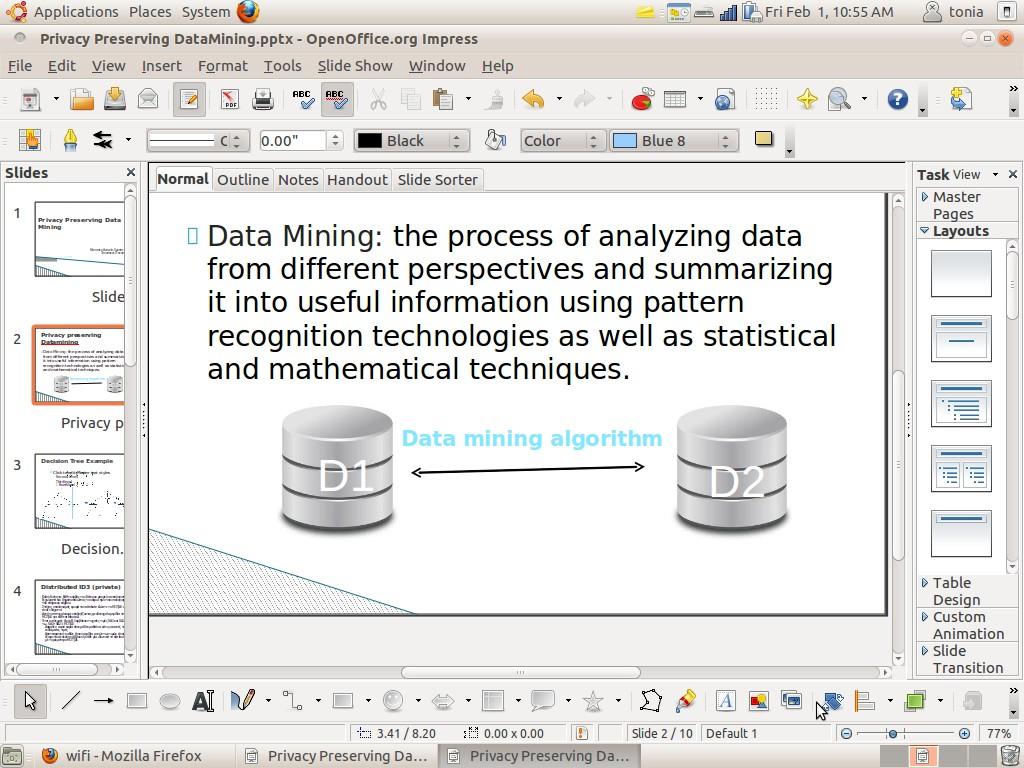Paste clipboard contents icon

point(443,99)
